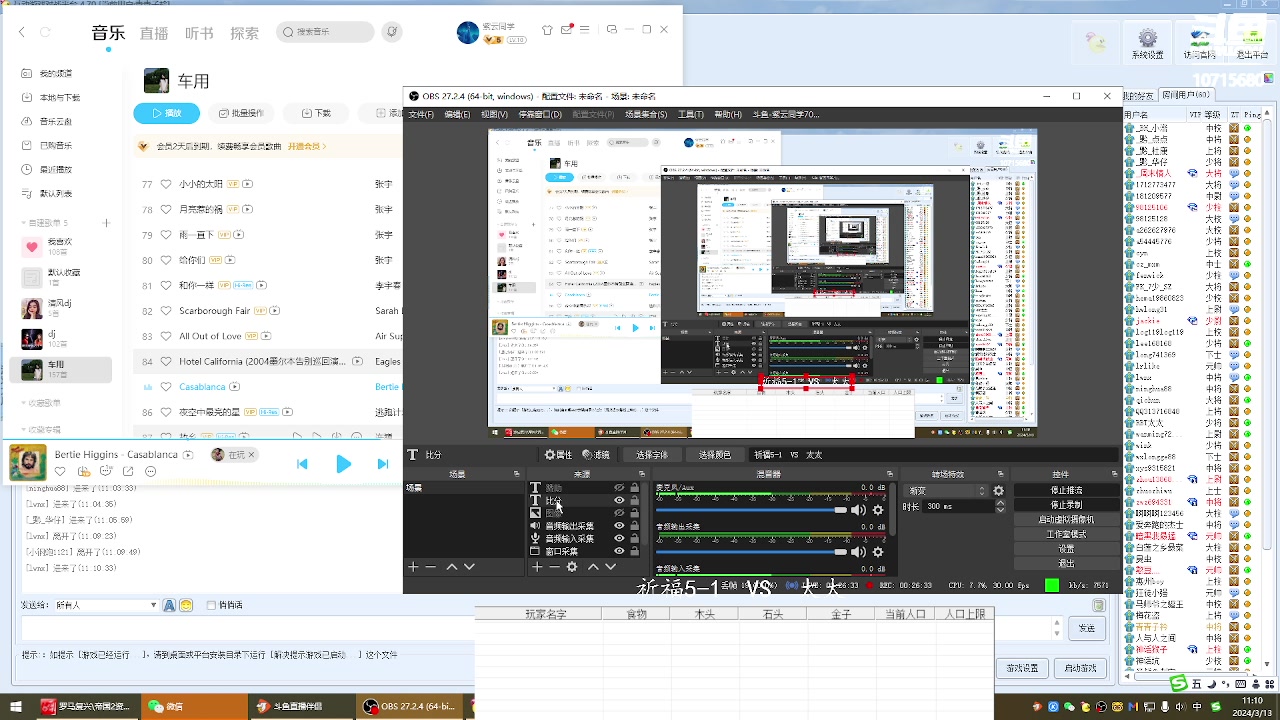The image size is (1280, 720).
Task: Click 选择字体 button
Action: click(652, 455)
